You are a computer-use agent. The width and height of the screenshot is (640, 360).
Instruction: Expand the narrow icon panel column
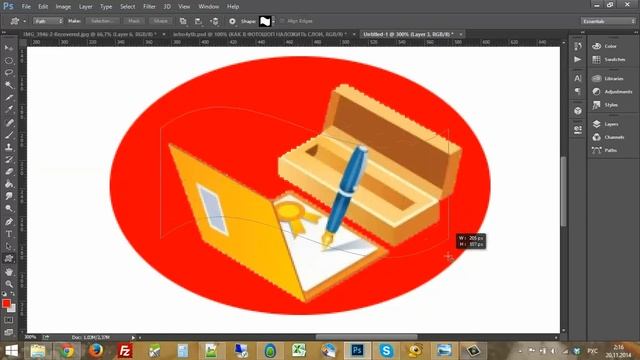coord(583,32)
